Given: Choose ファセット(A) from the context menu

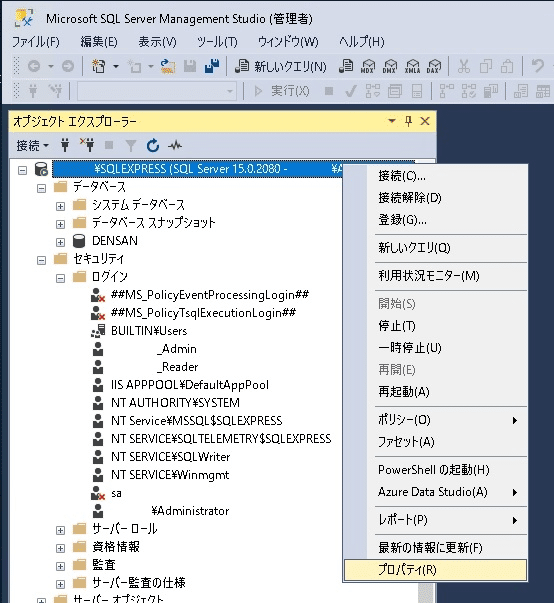Looking at the screenshot, I should point(435,441).
